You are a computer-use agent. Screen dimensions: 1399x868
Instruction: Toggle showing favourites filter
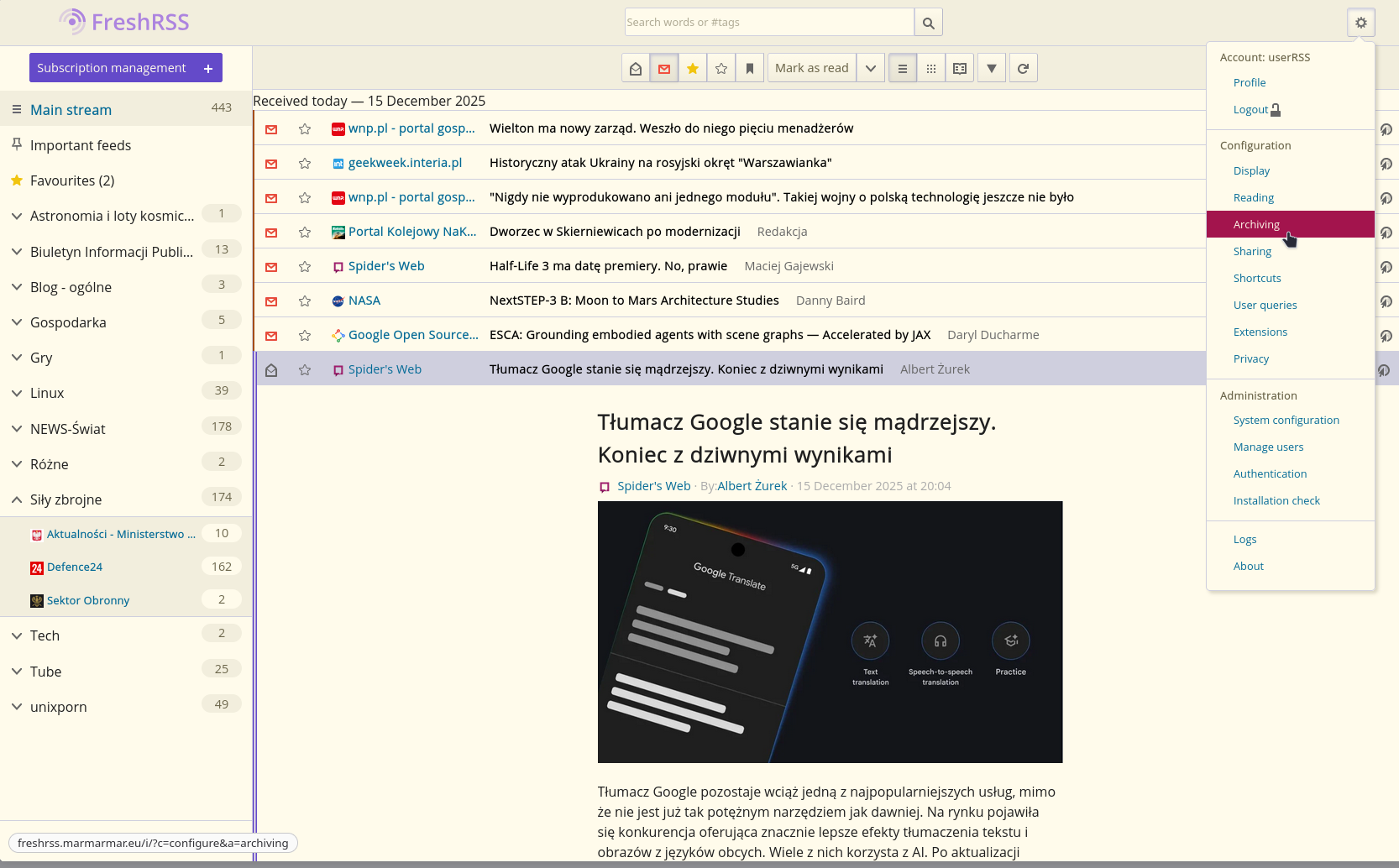(x=693, y=68)
